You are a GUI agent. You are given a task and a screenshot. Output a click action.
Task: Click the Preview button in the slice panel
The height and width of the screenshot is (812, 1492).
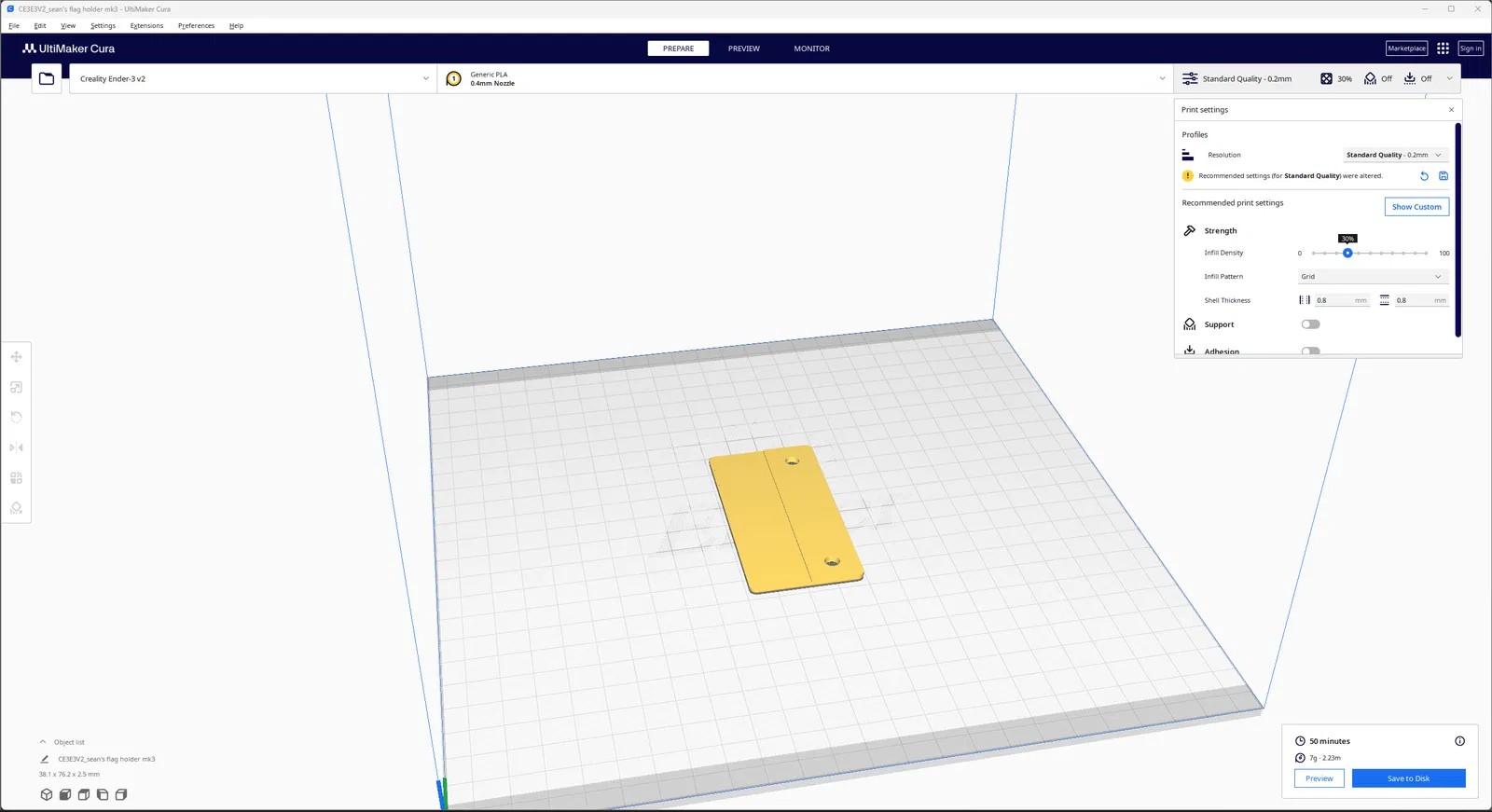point(1319,778)
